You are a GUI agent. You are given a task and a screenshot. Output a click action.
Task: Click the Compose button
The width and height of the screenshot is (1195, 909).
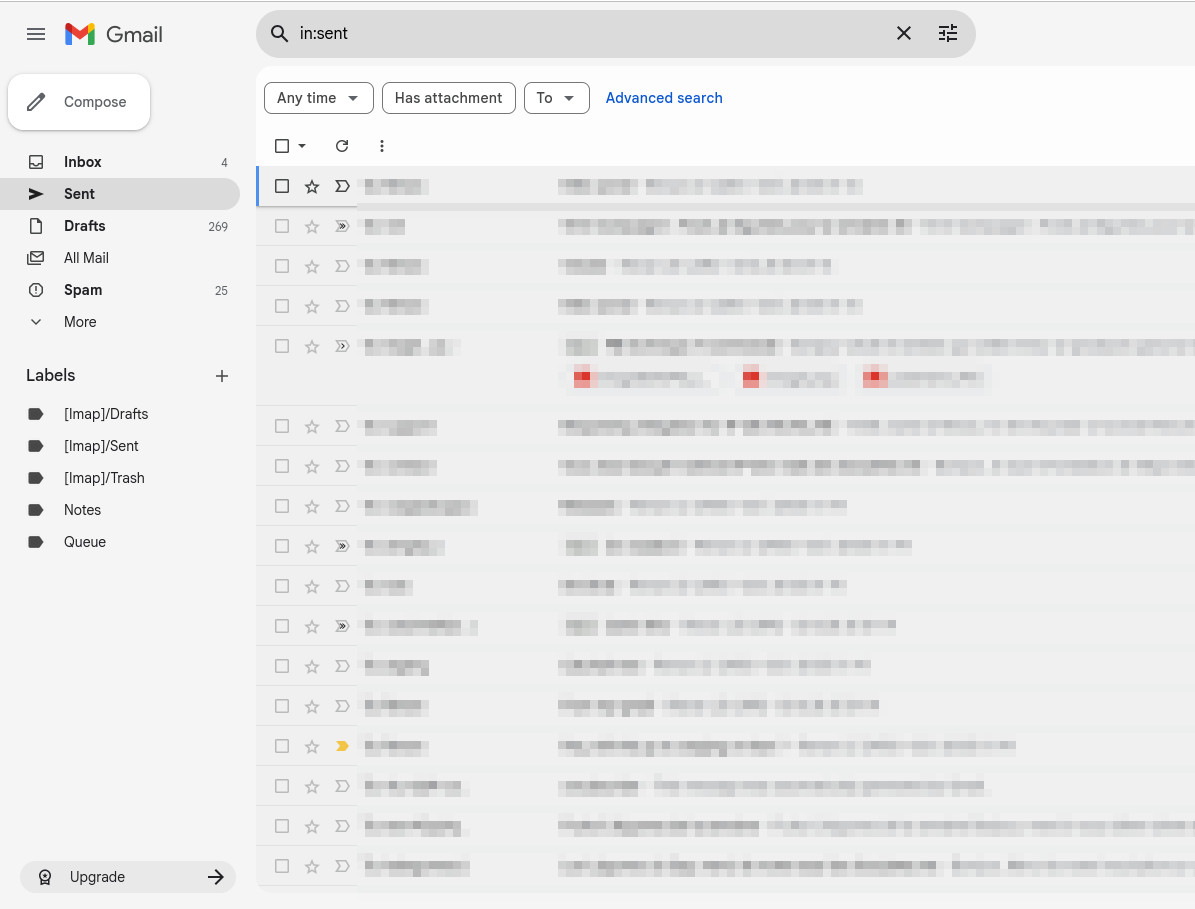click(79, 102)
